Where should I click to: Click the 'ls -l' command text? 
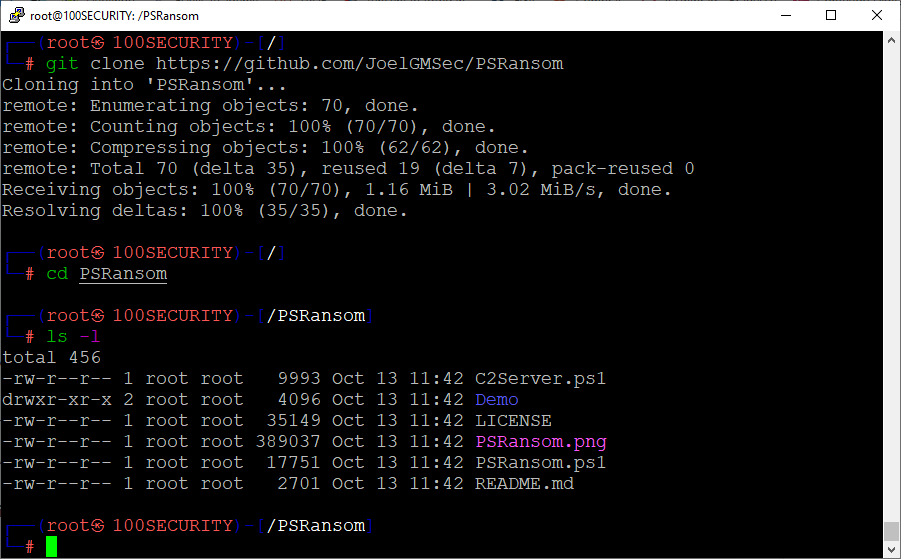point(74,337)
